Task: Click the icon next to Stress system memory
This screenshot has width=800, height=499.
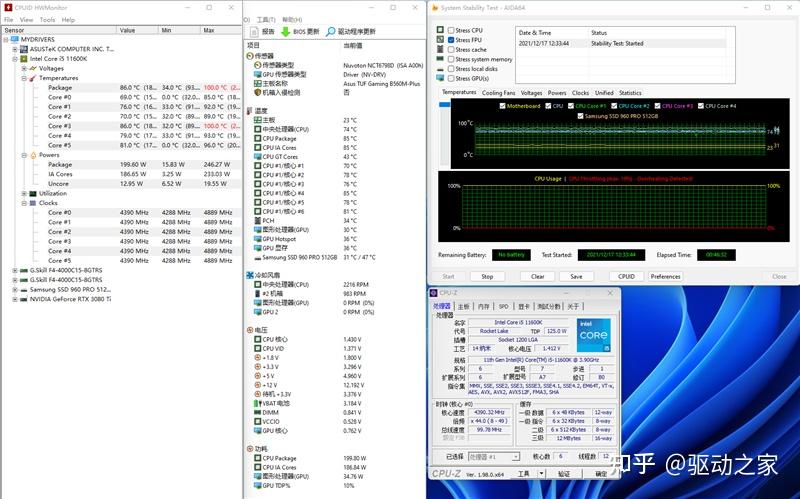Action: [x=440, y=59]
